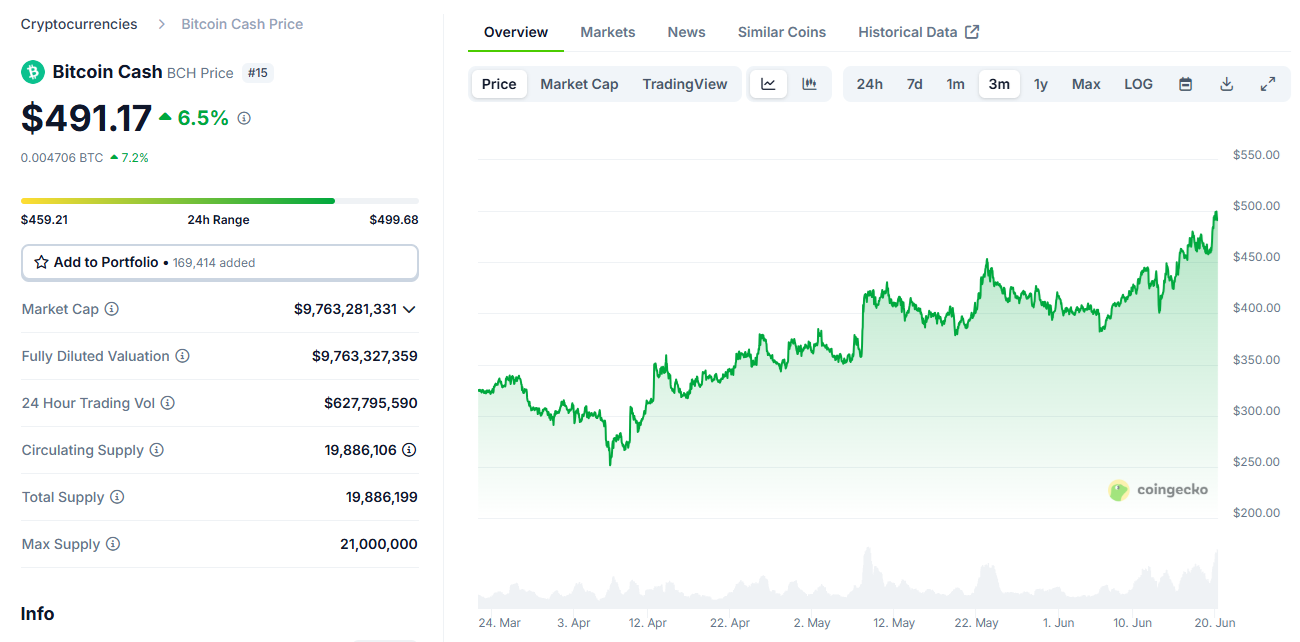Switch to line chart view icon
This screenshot has width=1300, height=642.
tap(768, 84)
